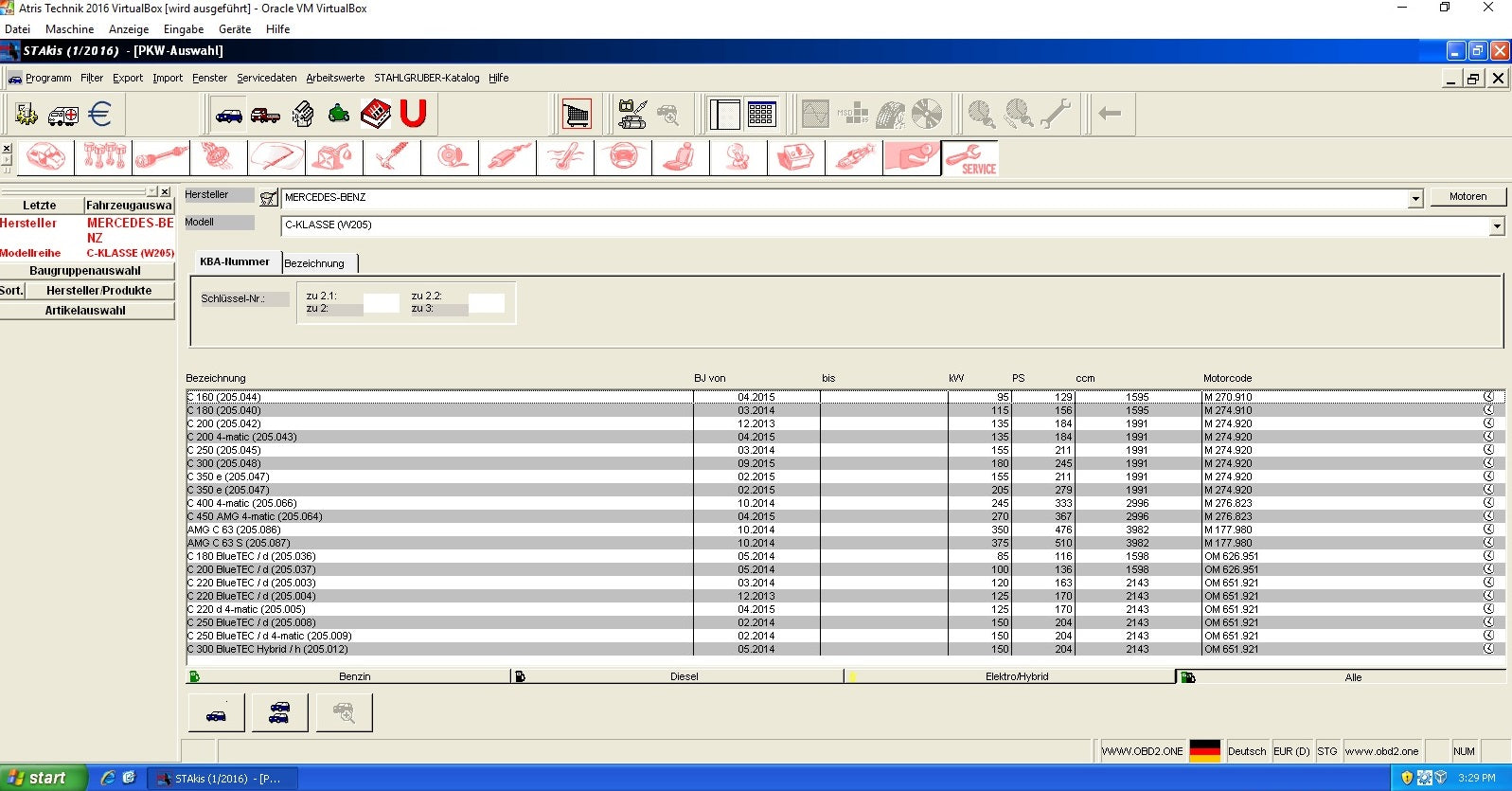Image resolution: width=1512 pixels, height=791 pixels.
Task: Click the Baugruppenauswahl button
Action: 85,271
